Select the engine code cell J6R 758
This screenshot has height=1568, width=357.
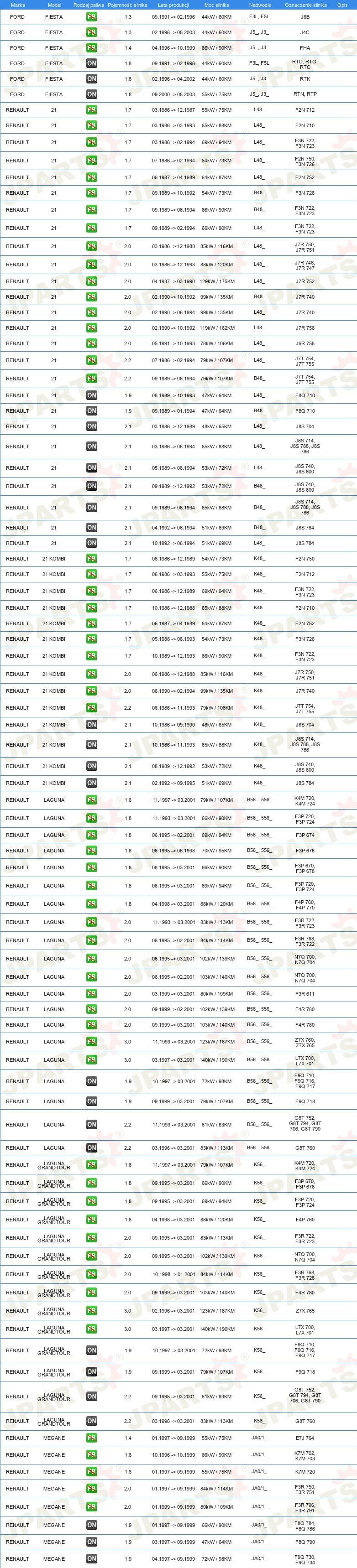(304, 343)
